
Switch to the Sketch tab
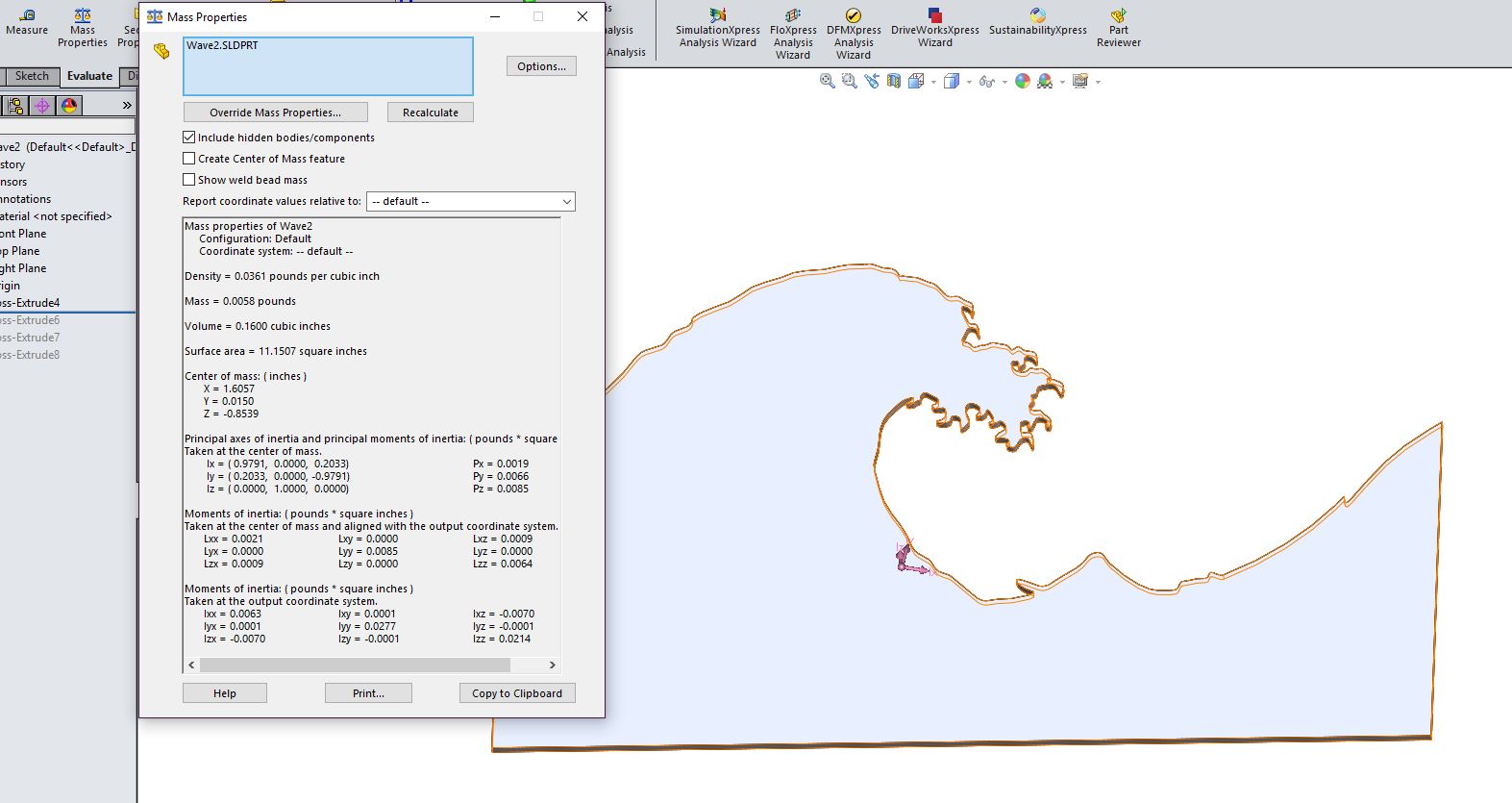[x=32, y=76]
